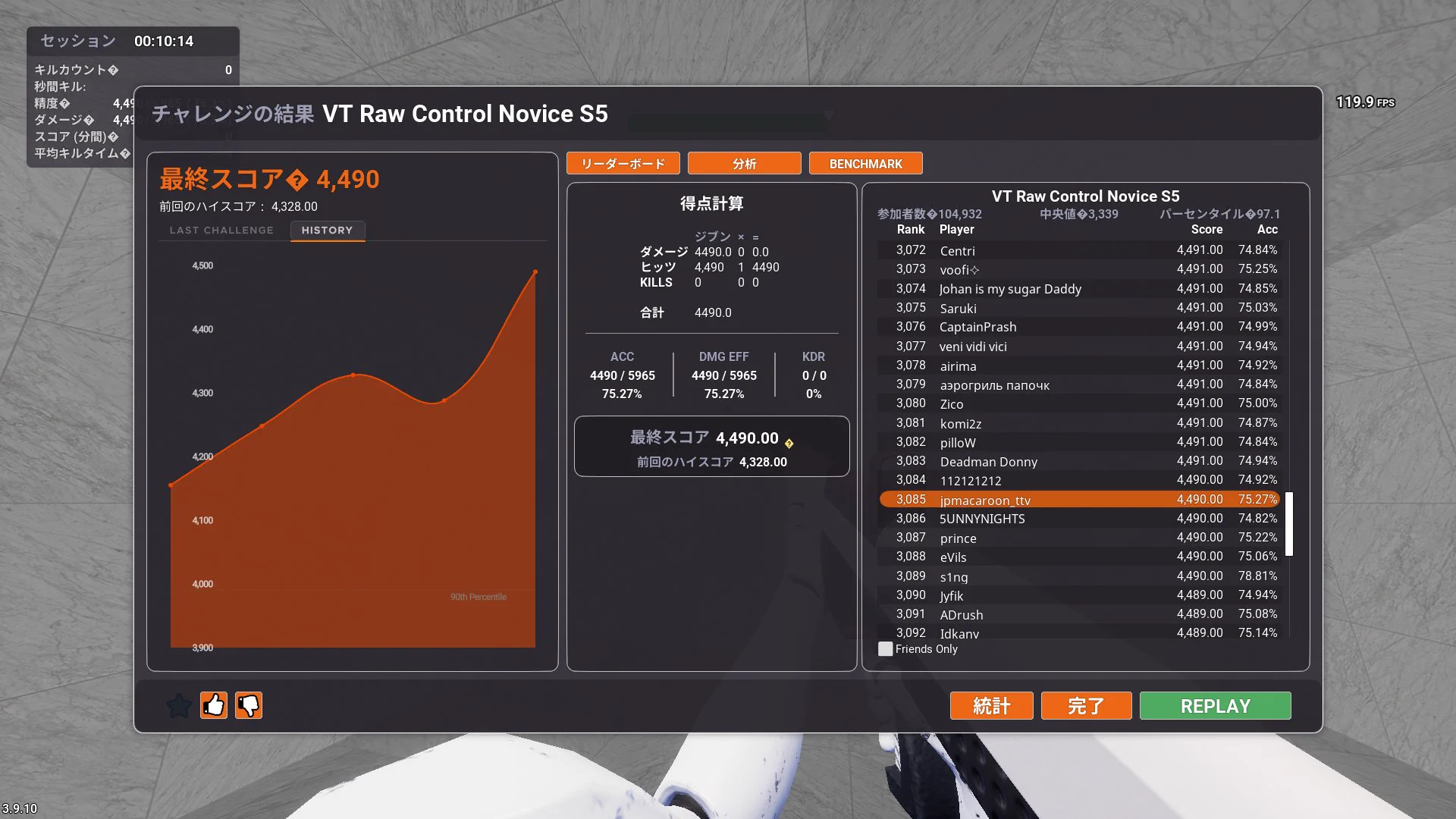Switch to the HISTORY tab
Image resolution: width=1456 pixels, height=819 pixels.
tap(327, 231)
